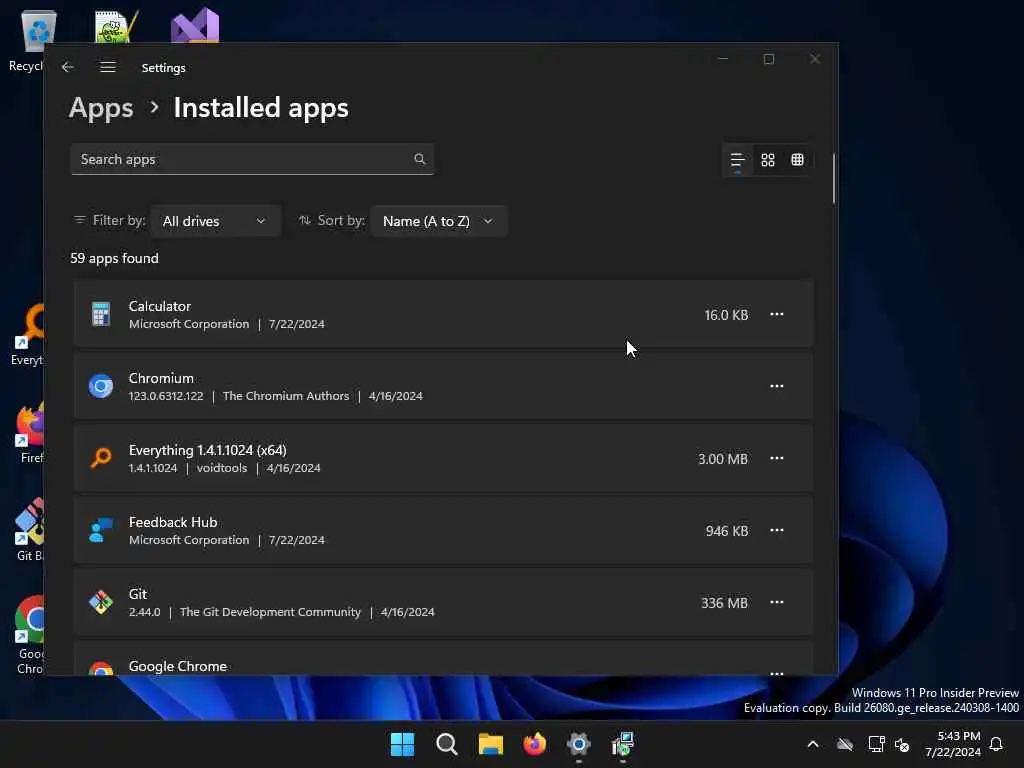Open more options for Chromium
The image size is (1024, 768).
(x=776, y=386)
